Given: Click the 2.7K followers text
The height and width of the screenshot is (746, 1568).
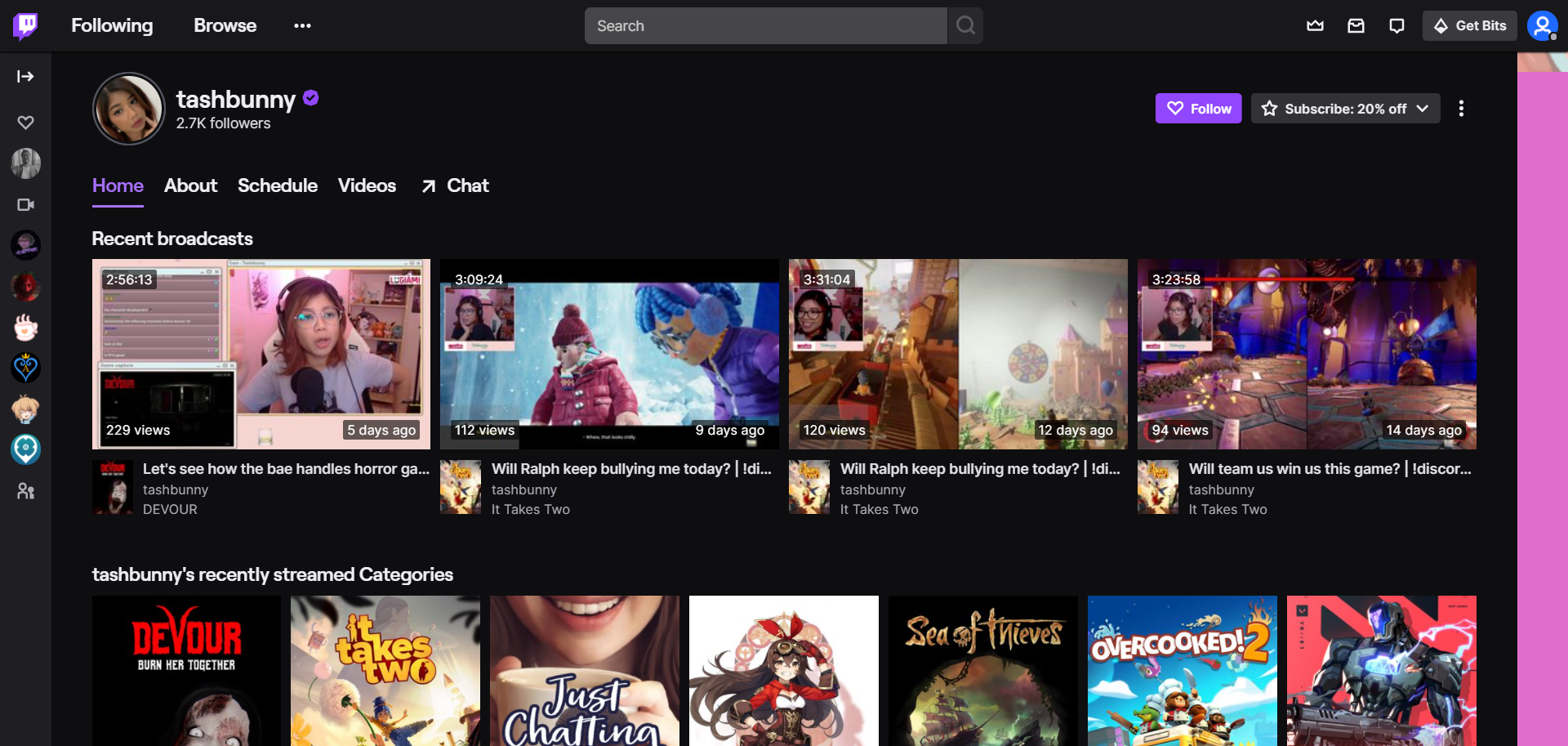Looking at the screenshot, I should (223, 123).
